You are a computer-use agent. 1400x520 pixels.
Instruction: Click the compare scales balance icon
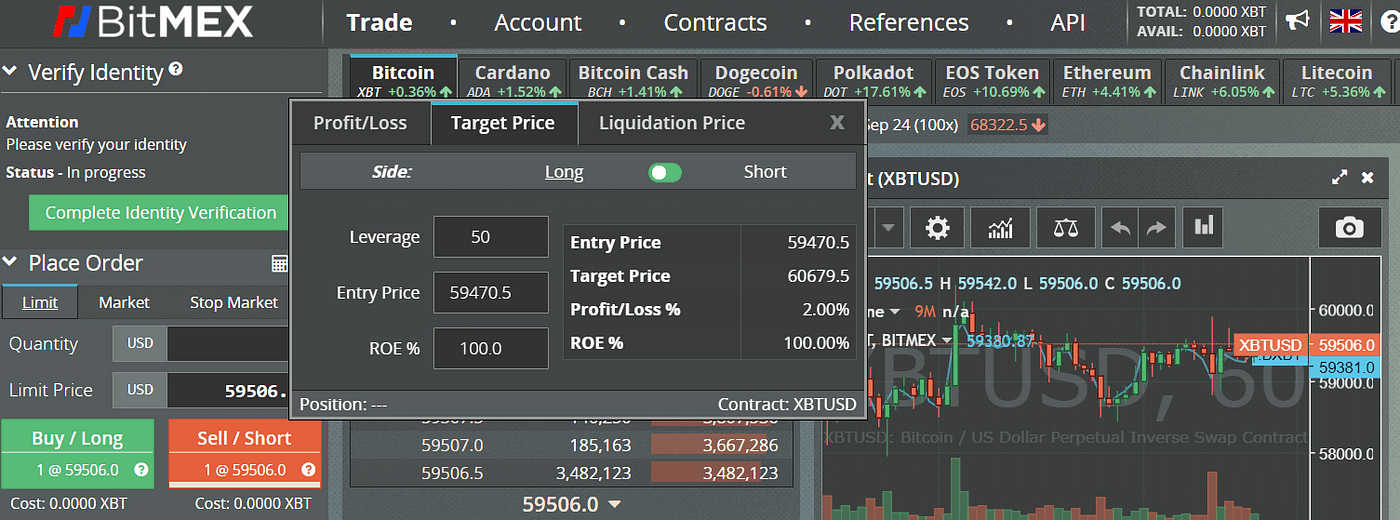pyautogui.click(x=1066, y=228)
